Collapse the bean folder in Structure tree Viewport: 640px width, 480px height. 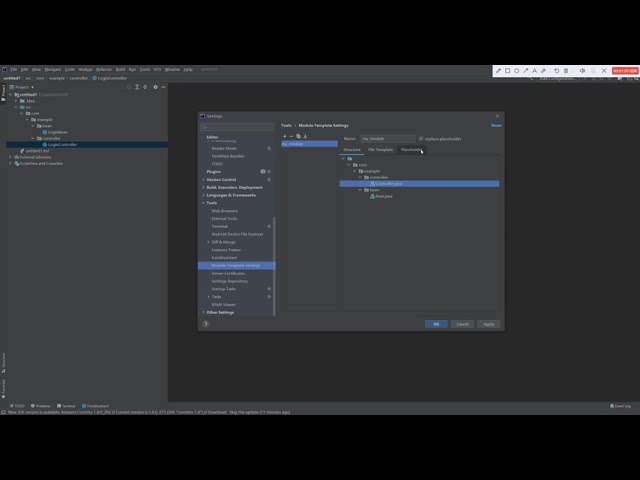click(x=360, y=190)
